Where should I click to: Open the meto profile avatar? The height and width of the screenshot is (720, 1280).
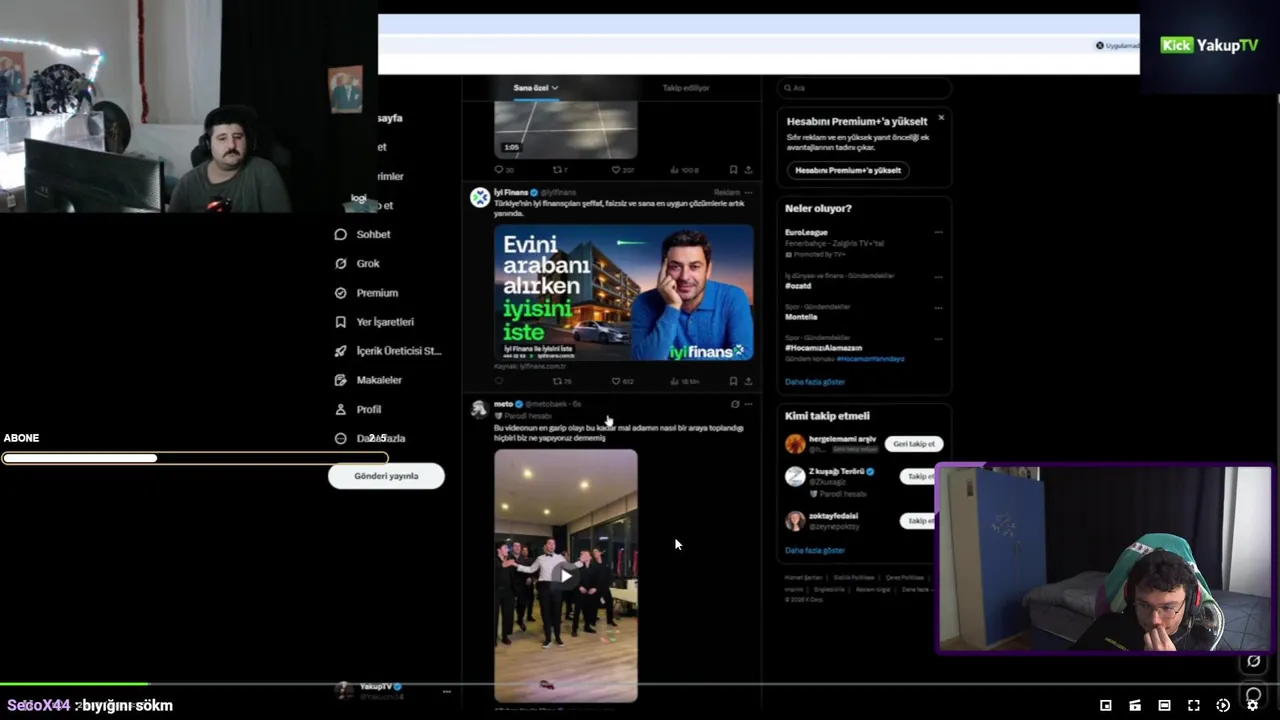click(x=479, y=408)
